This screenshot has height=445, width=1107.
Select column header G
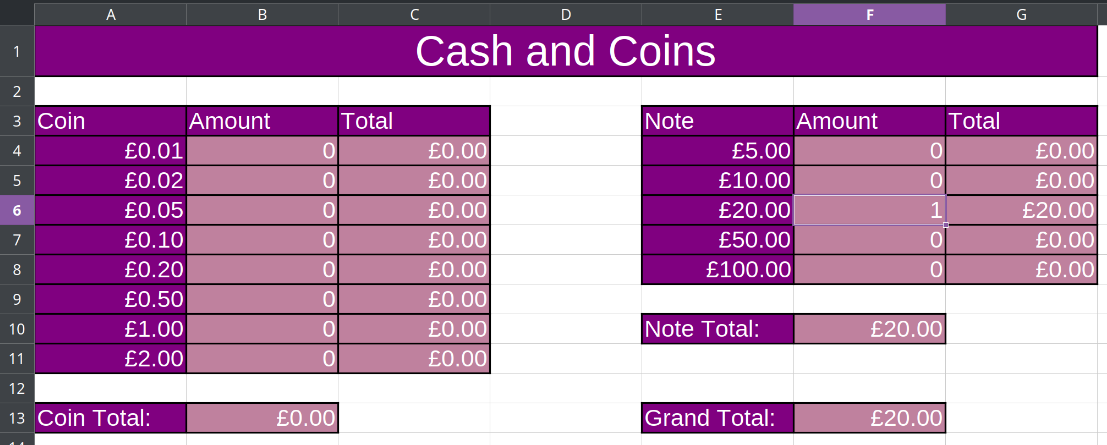click(1021, 14)
